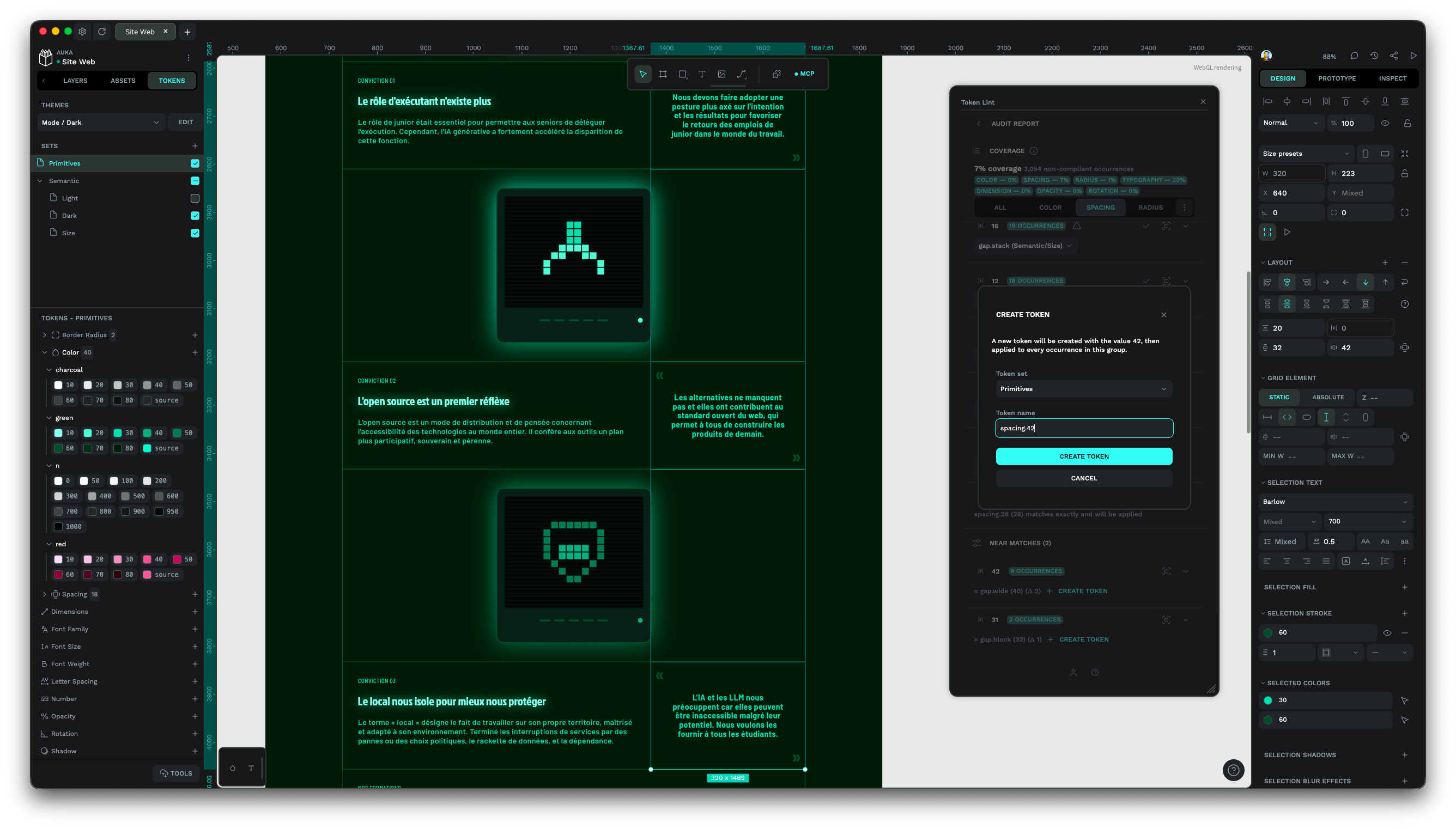Switch to the Layers tab
The height and width of the screenshot is (829, 1456).
point(75,81)
